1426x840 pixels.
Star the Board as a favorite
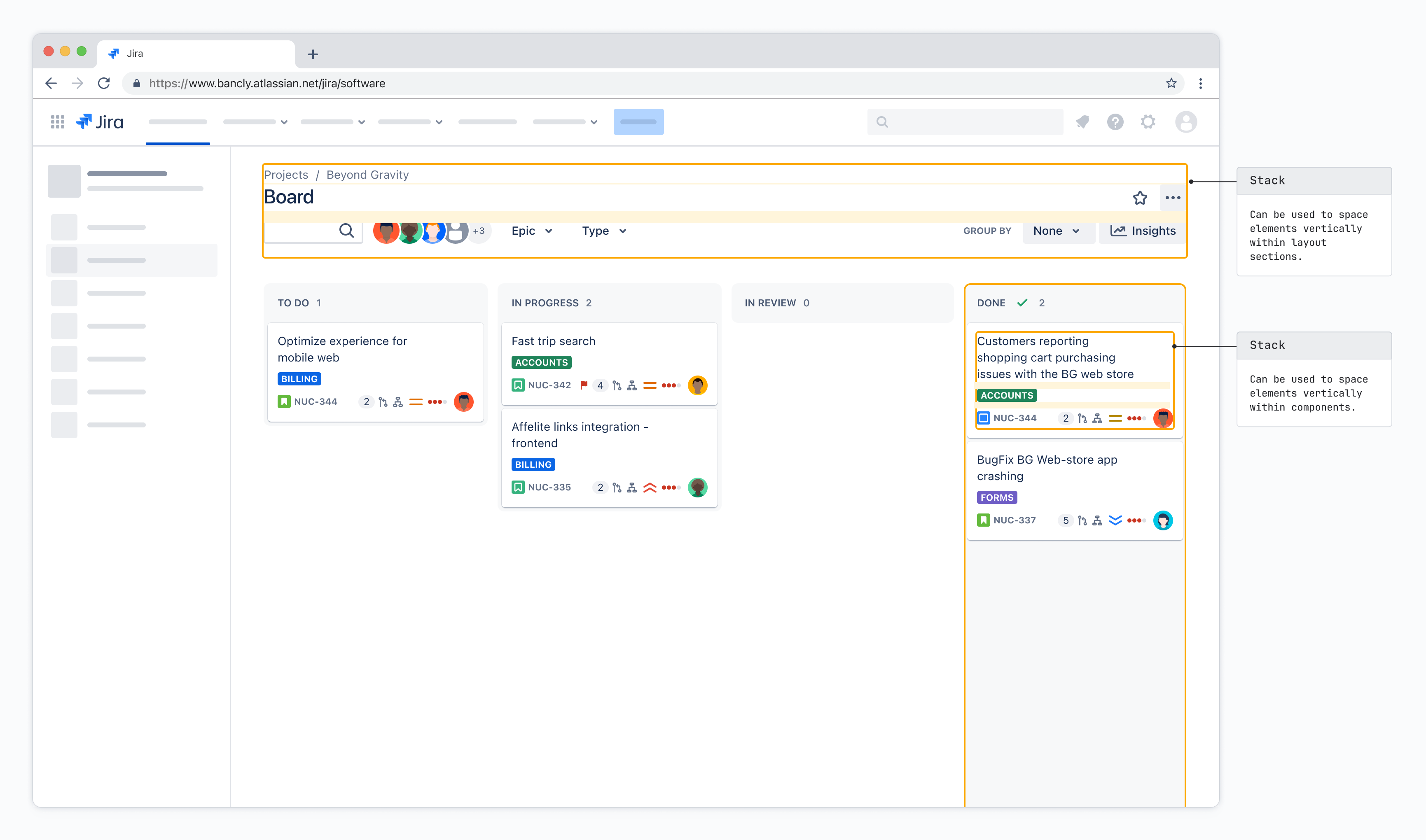[1140, 198]
